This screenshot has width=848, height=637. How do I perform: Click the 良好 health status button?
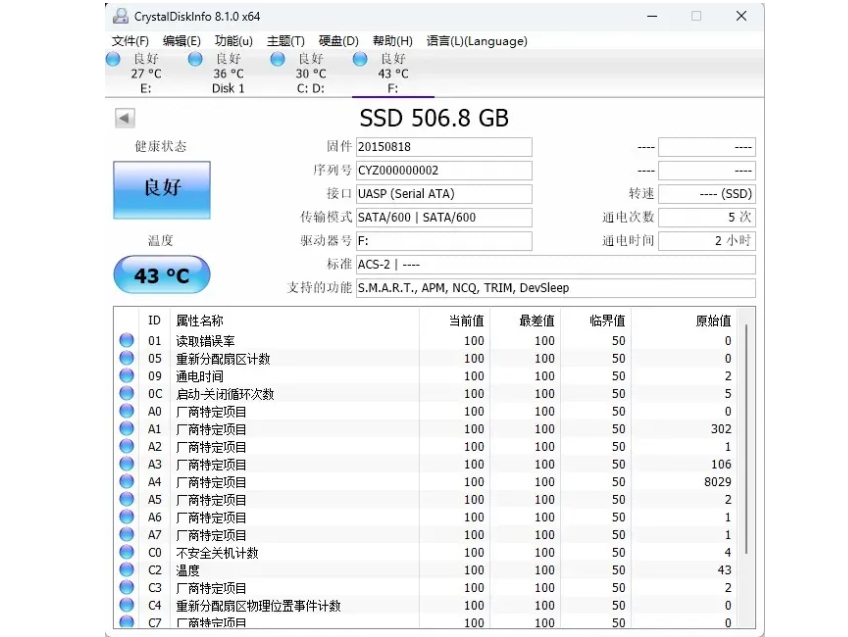[x=162, y=190]
